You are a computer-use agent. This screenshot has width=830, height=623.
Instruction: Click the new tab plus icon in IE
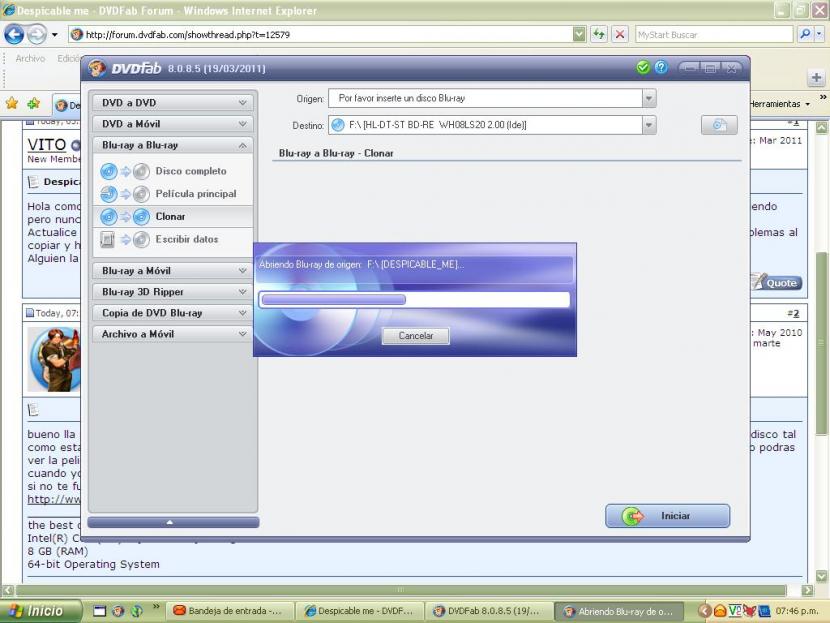click(816, 78)
